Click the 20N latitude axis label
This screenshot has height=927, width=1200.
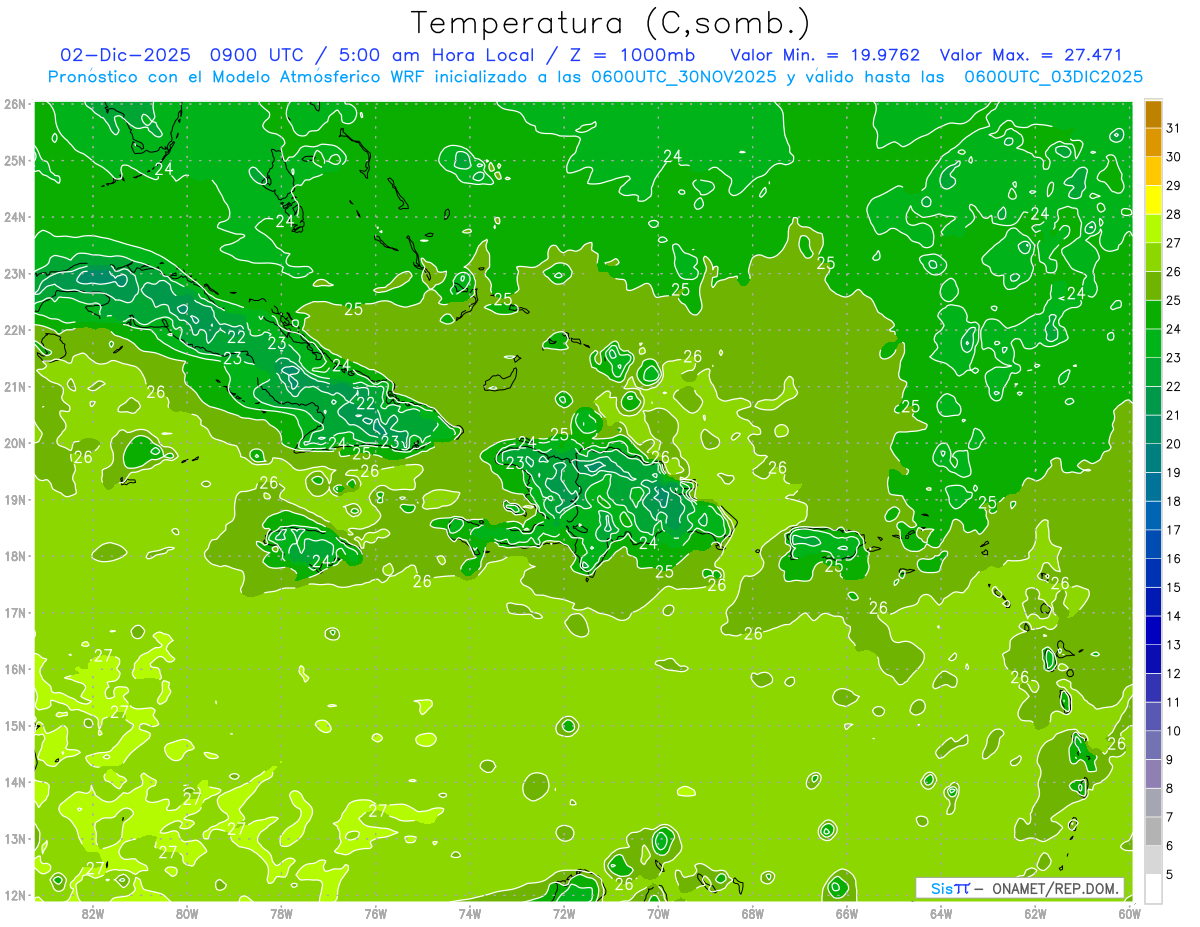pyautogui.click(x=14, y=443)
